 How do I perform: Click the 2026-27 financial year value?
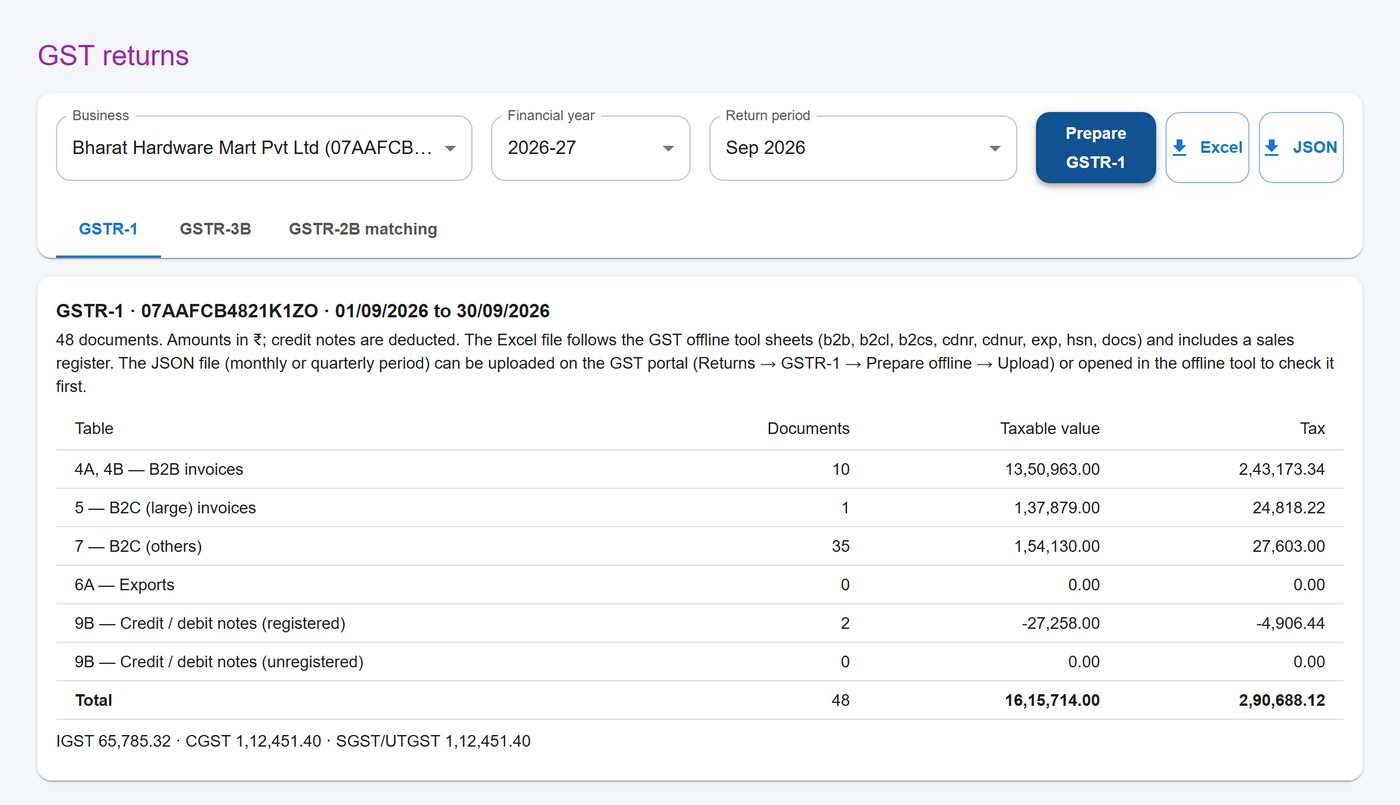click(542, 148)
